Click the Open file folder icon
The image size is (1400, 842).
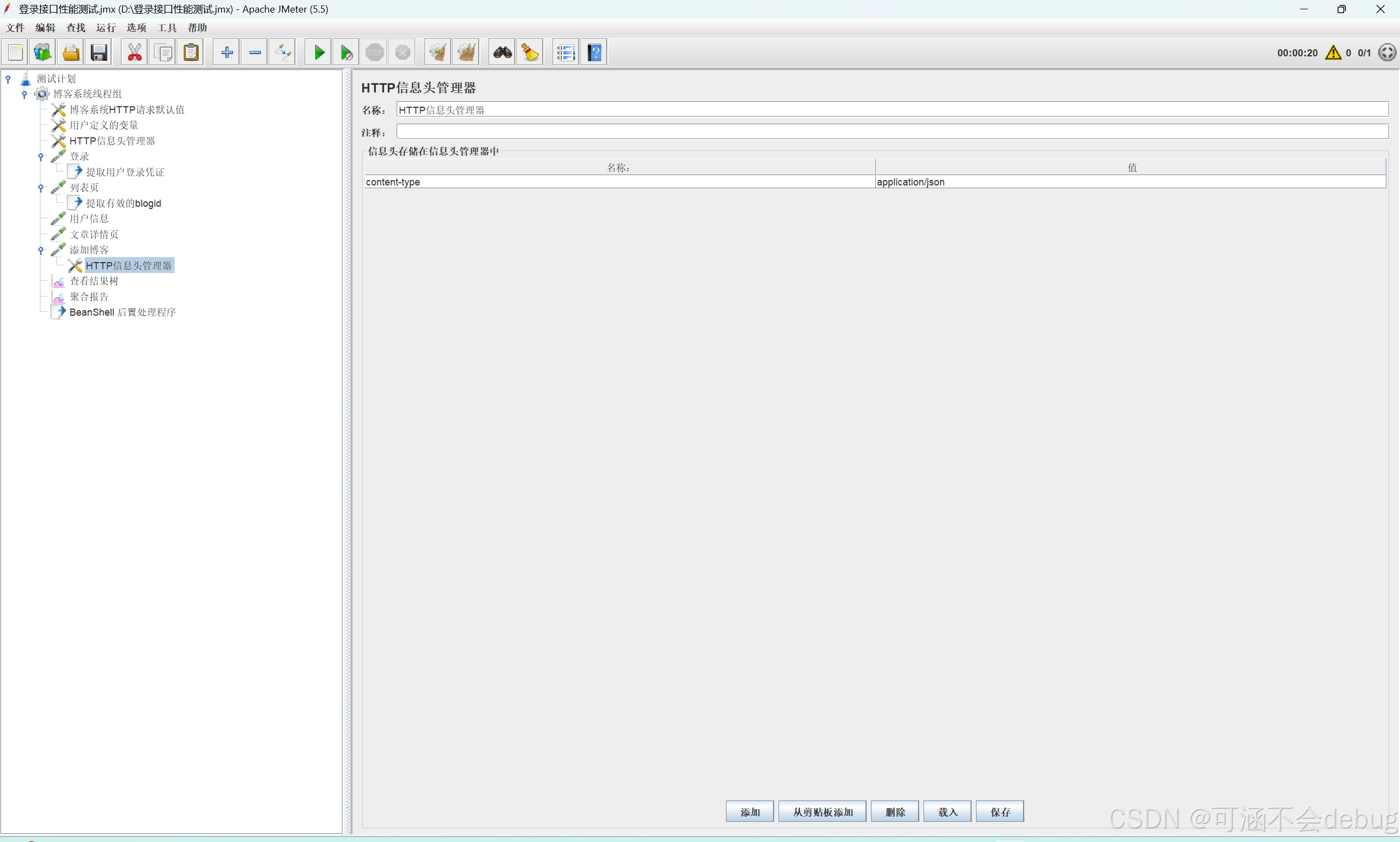(x=71, y=52)
